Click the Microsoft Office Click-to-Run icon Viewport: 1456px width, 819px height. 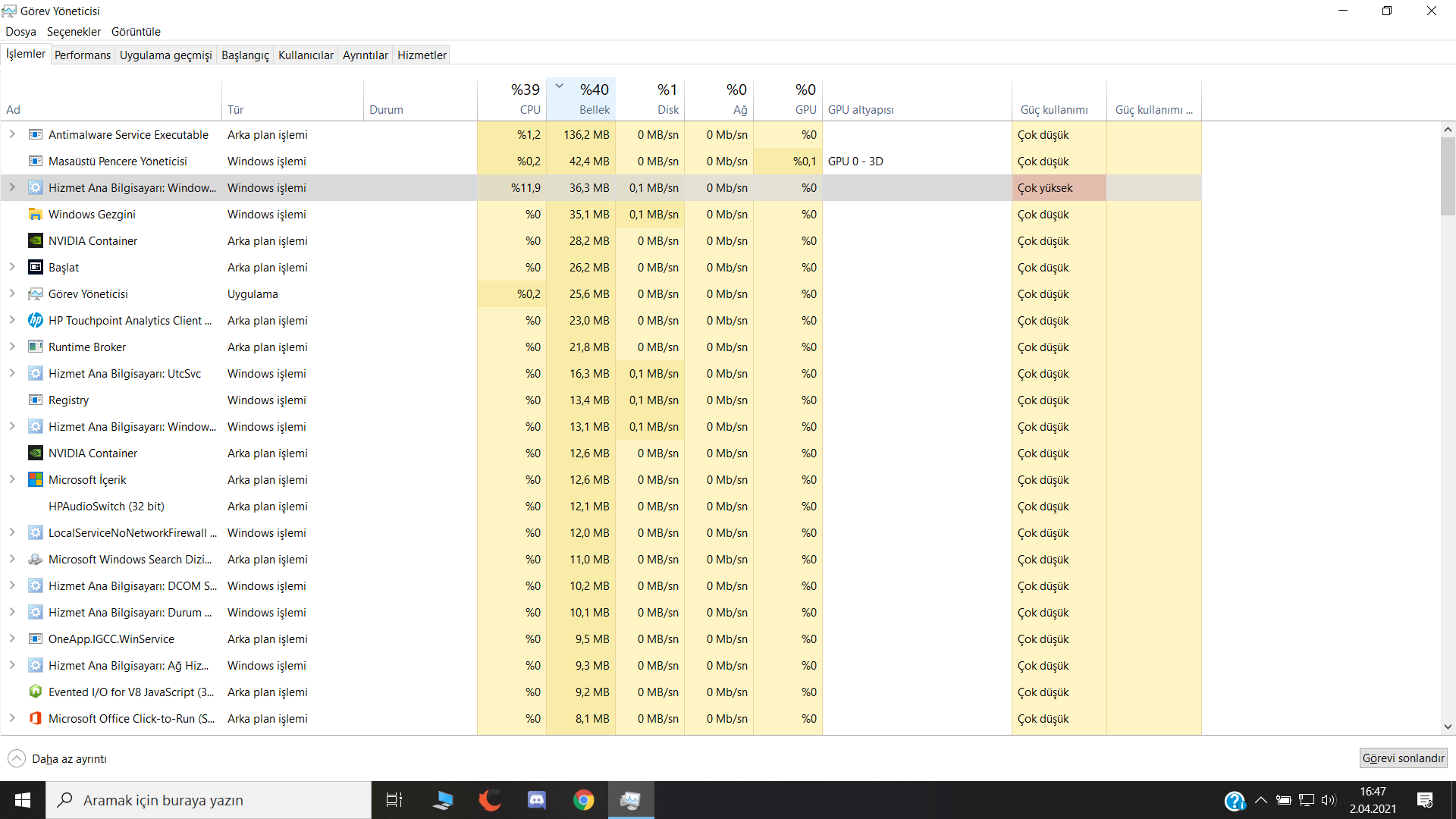click(35, 718)
